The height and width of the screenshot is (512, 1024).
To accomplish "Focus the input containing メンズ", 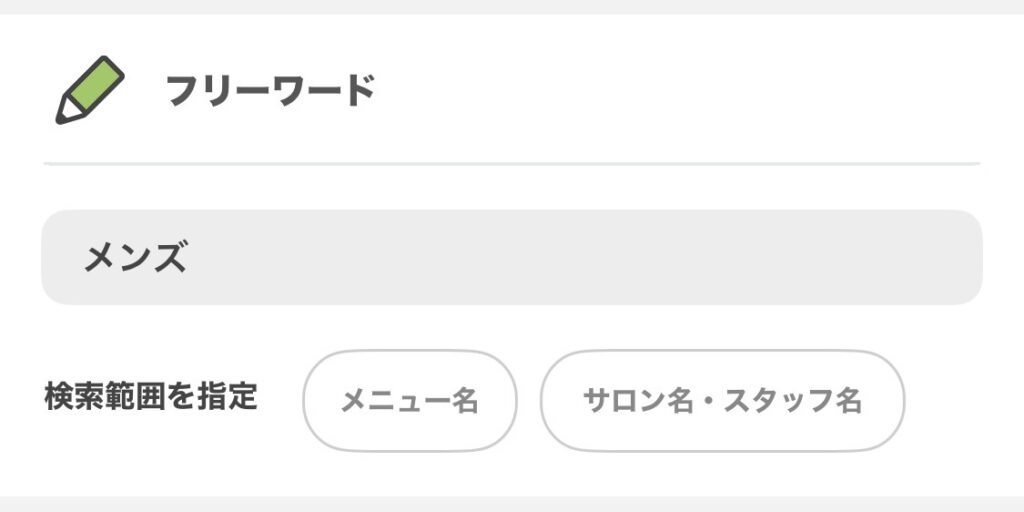I will coord(511,258).
